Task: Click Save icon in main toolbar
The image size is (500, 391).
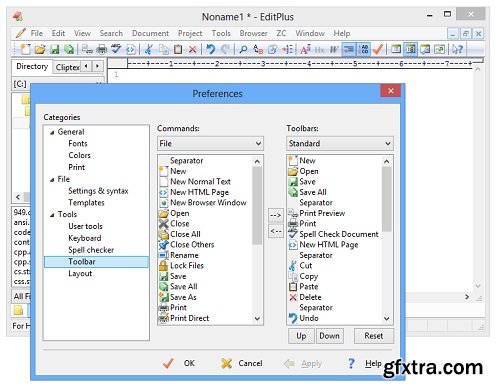Action: coord(54,49)
